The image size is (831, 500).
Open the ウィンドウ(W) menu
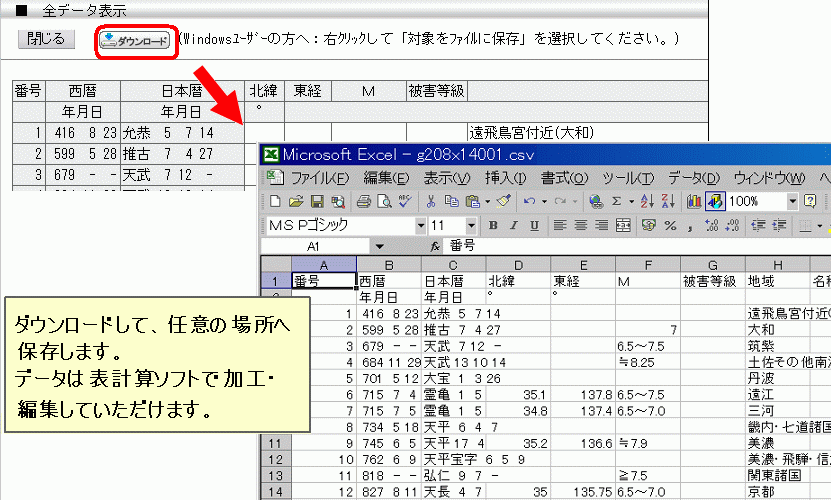tap(770, 178)
